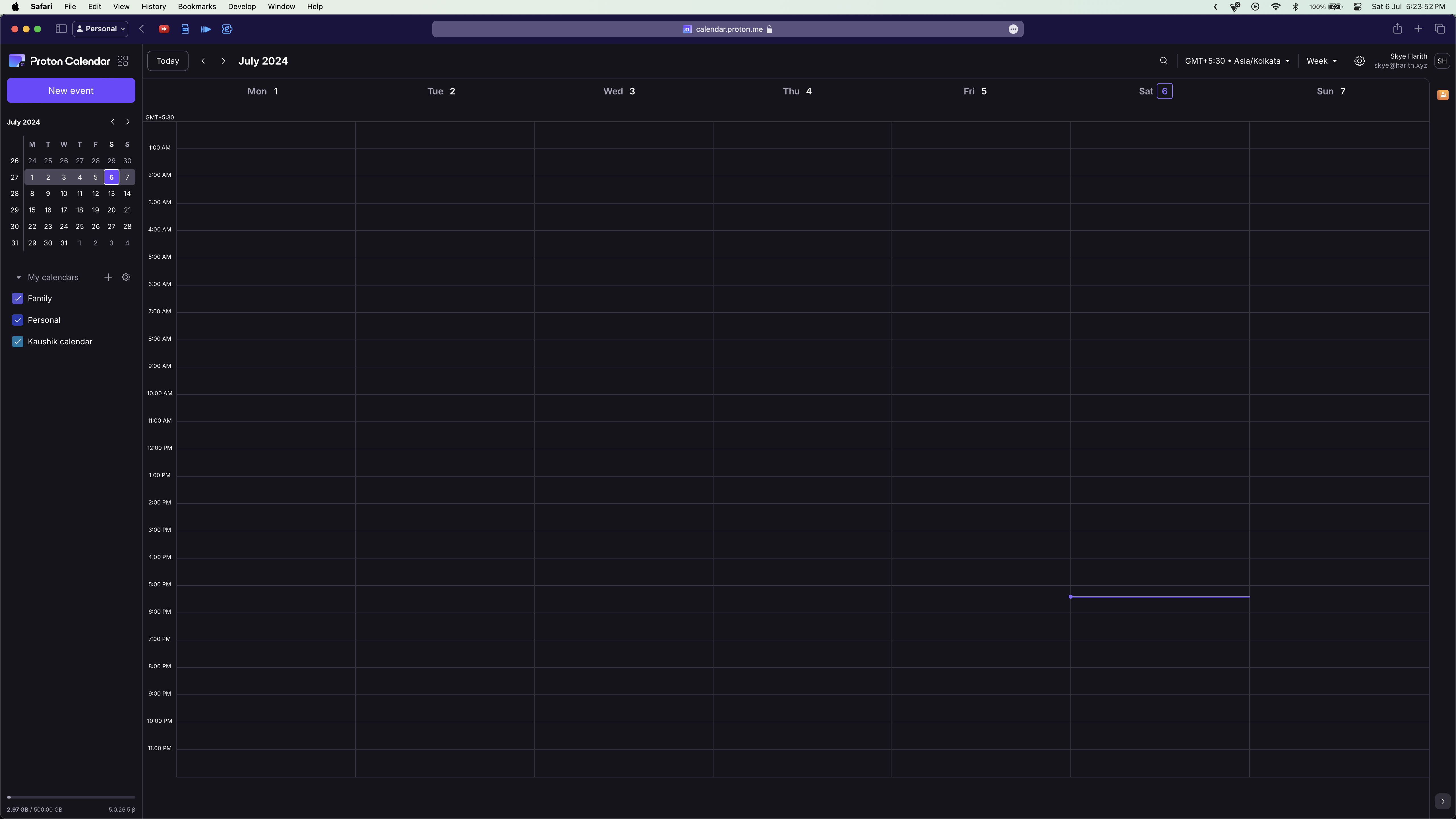Image resolution: width=1456 pixels, height=819 pixels.
Task: Go to next week arrow
Action: tap(223, 61)
